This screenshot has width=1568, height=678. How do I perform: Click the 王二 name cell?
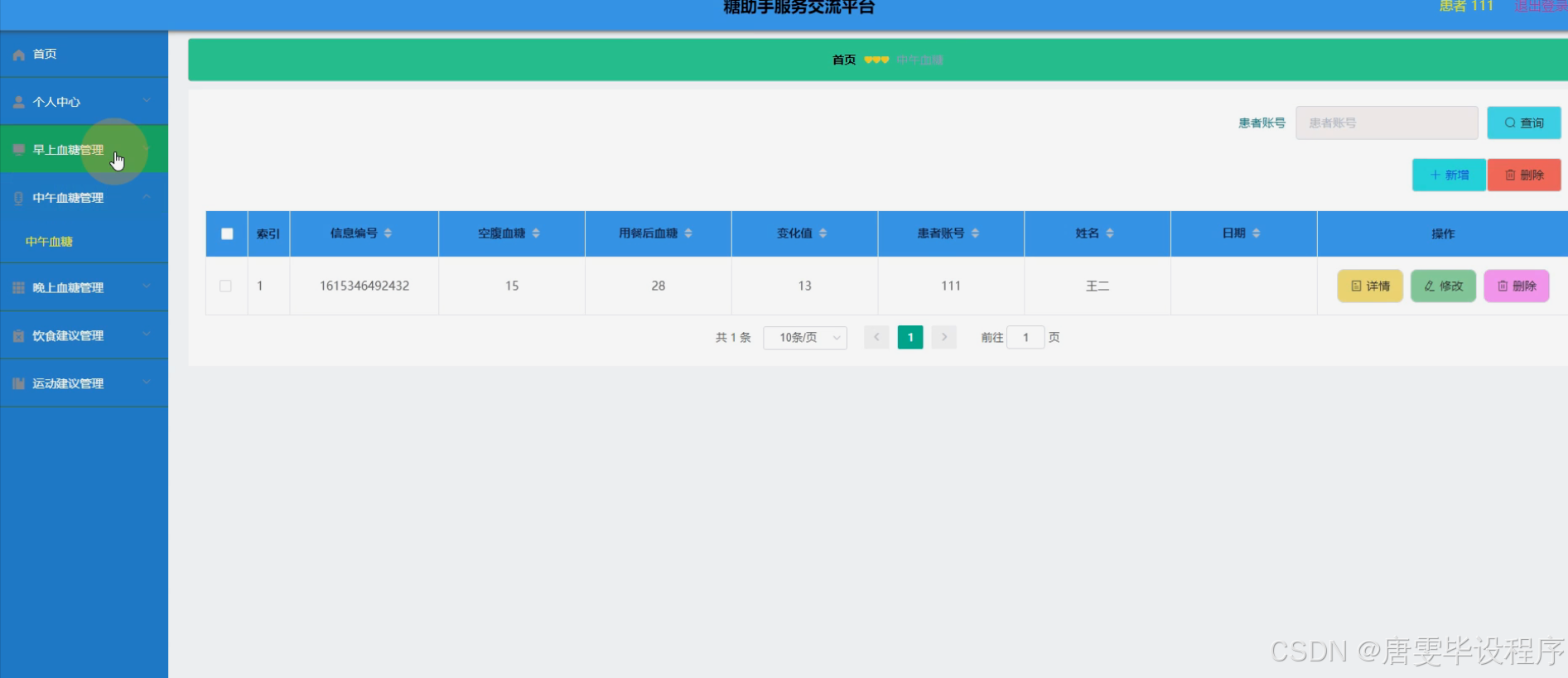tap(1098, 286)
